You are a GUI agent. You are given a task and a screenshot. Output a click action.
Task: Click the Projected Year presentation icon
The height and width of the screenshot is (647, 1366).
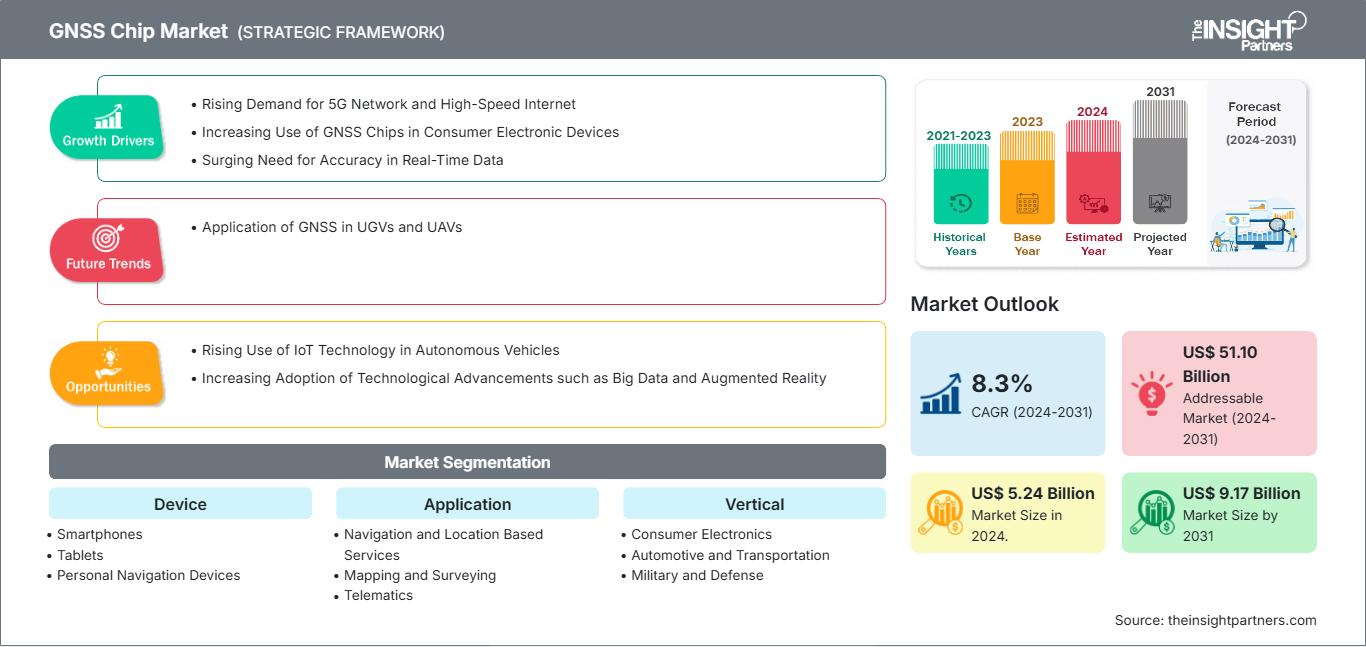pyautogui.click(x=1160, y=204)
